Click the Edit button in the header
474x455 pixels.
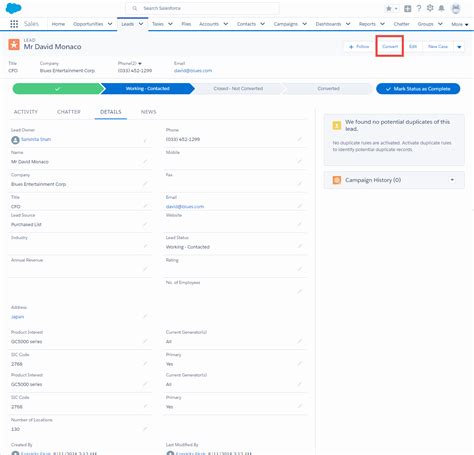point(413,46)
